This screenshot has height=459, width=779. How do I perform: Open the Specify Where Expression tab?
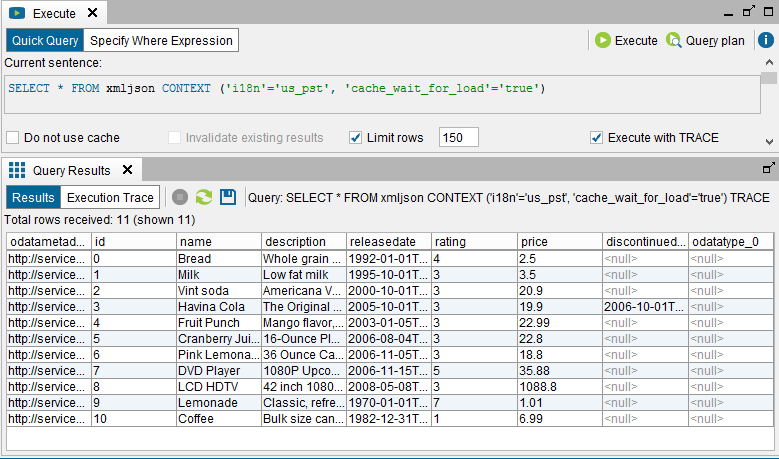[x=161, y=41]
